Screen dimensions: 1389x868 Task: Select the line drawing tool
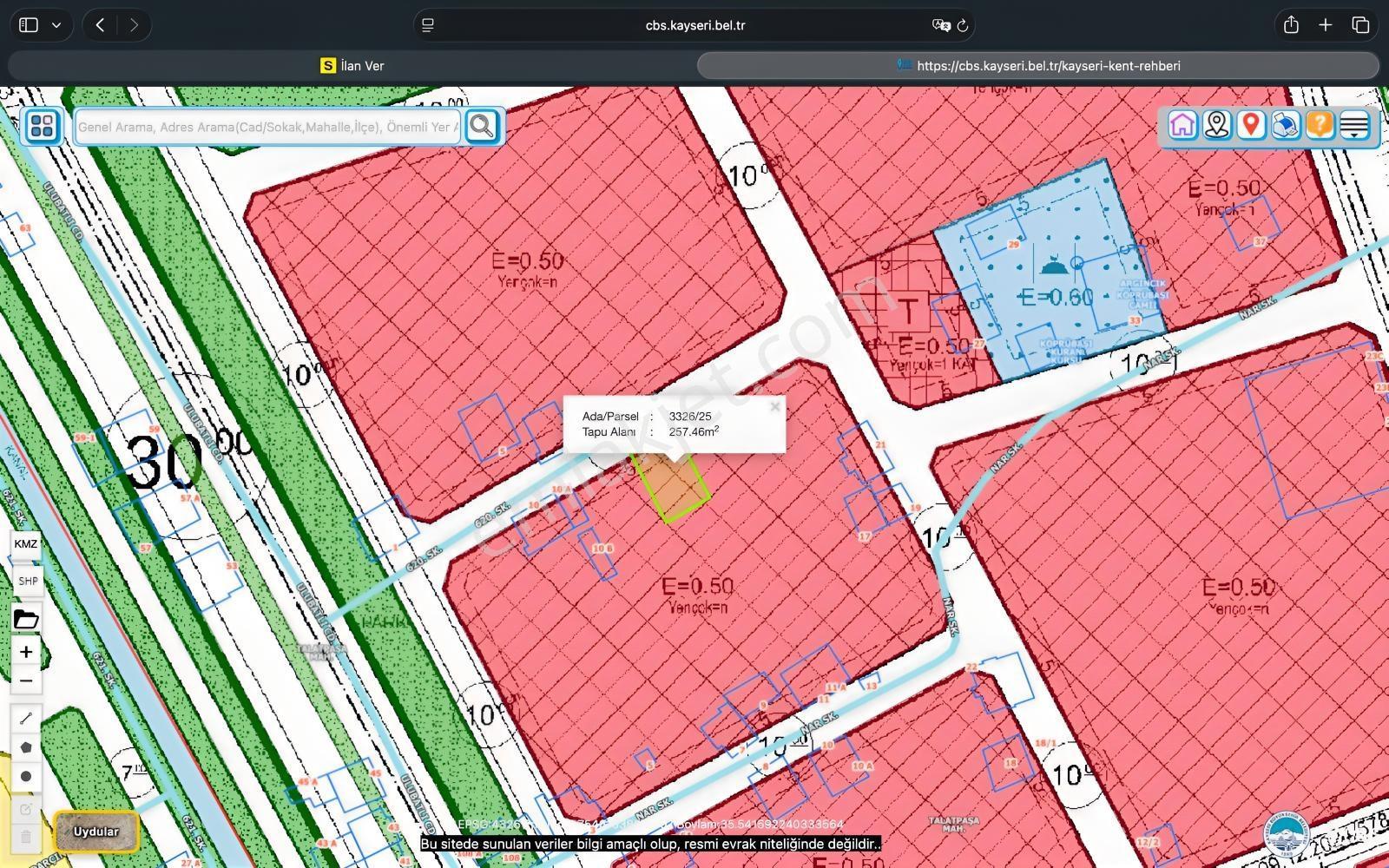click(x=26, y=718)
